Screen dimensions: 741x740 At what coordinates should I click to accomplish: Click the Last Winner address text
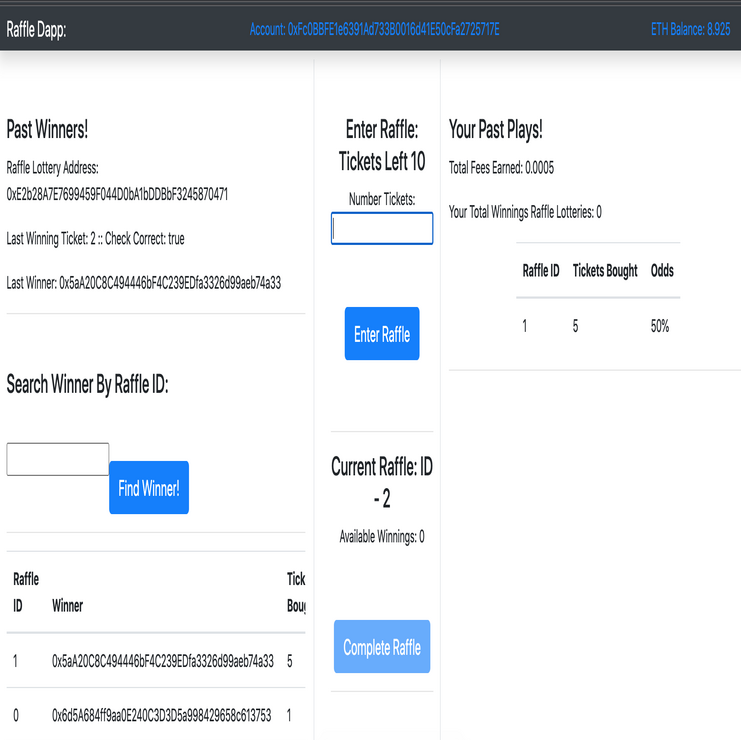click(x=143, y=283)
